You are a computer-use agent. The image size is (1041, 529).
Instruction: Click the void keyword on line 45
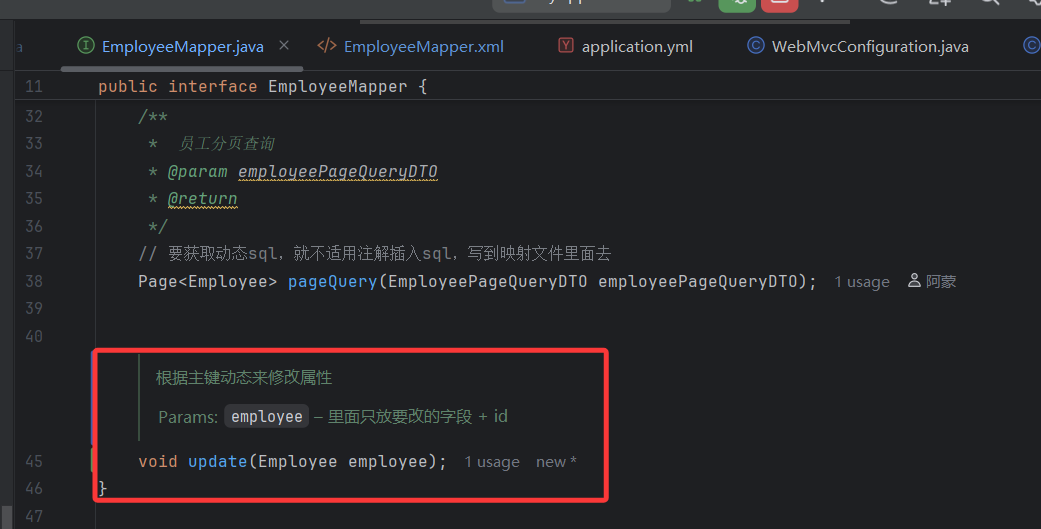point(158,461)
